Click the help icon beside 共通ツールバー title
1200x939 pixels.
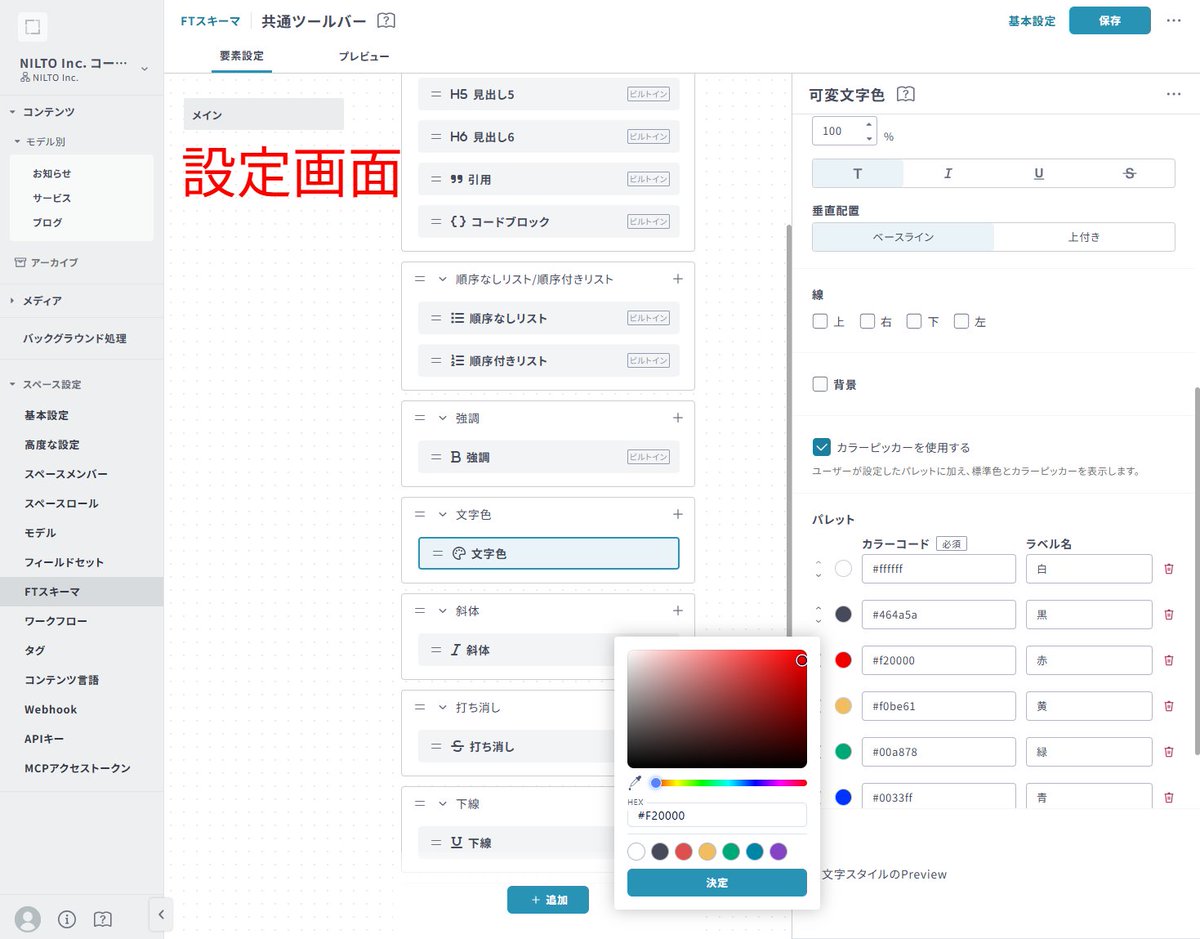[386, 20]
